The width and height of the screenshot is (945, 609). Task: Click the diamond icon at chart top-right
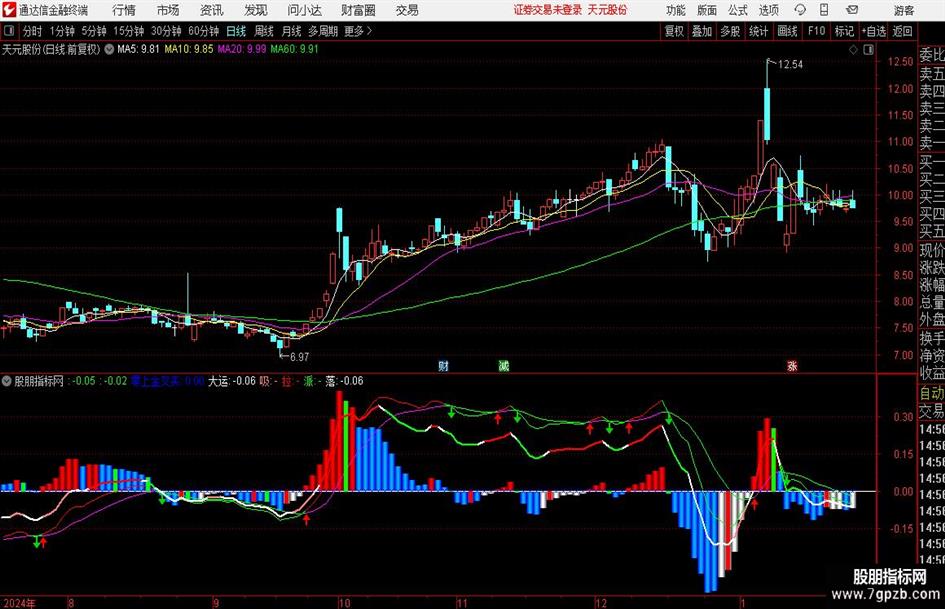pyautogui.click(x=853, y=50)
